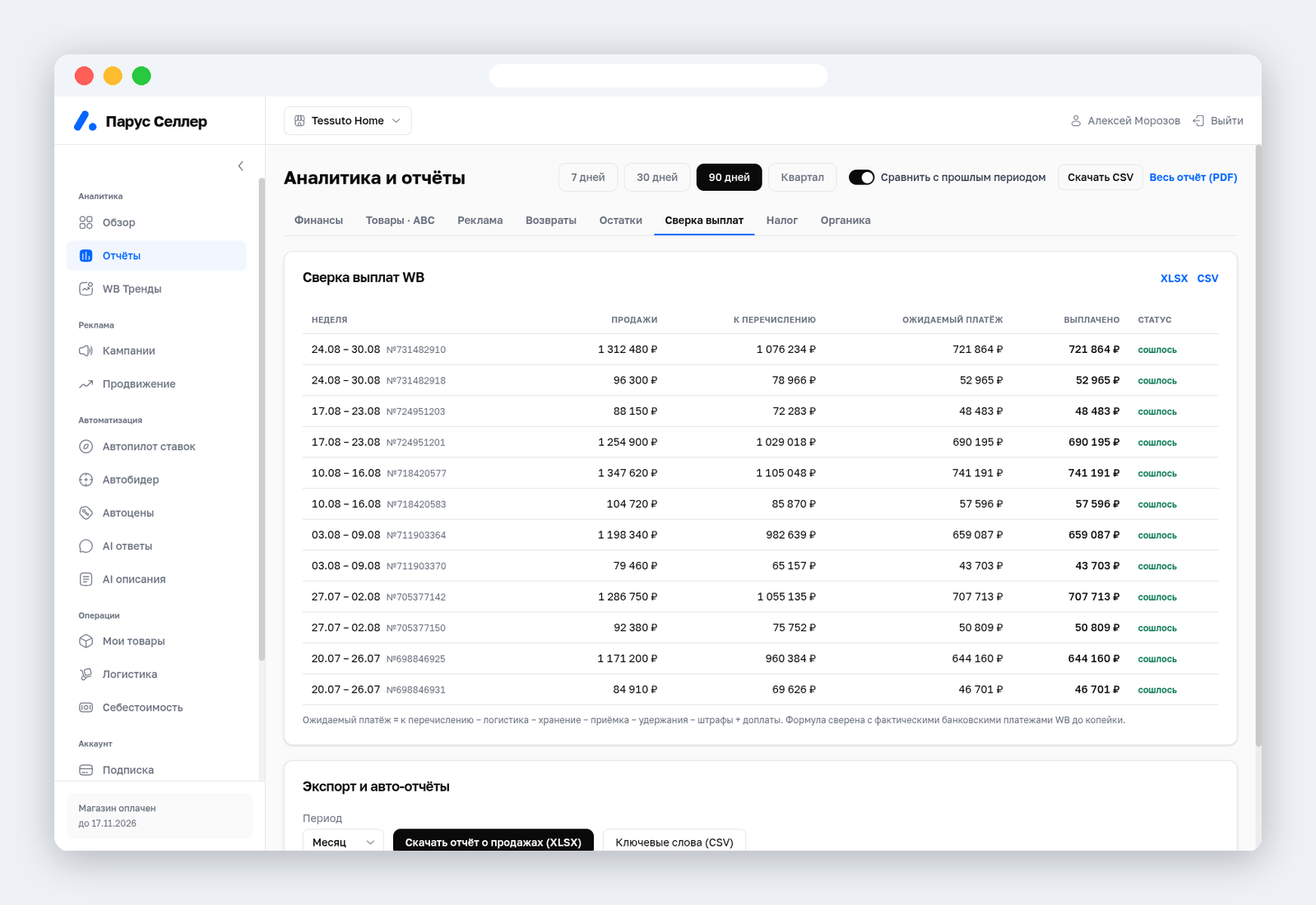Viewport: 1316px width, 905px height.
Task: Click the Ключевые слова (CSV) button
Action: click(674, 842)
